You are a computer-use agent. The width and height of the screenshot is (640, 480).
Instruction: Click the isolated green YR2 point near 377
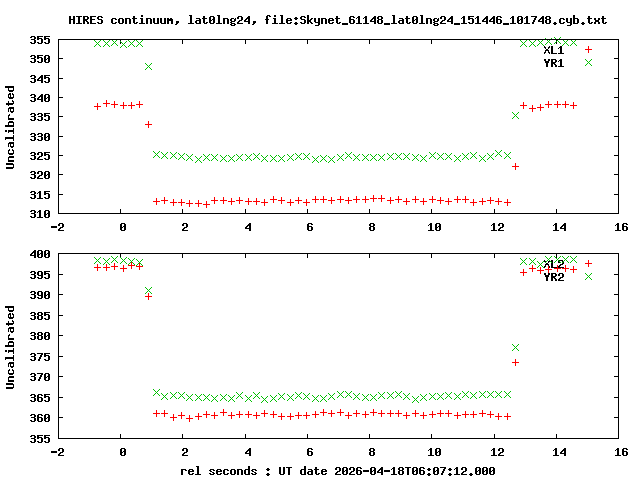pyautogui.click(x=516, y=348)
